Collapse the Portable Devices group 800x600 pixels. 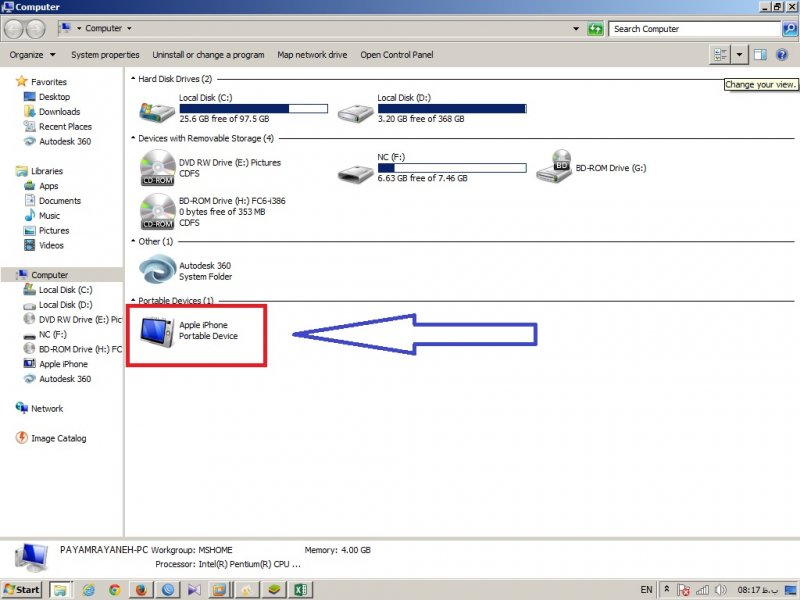tap(133, 300)
